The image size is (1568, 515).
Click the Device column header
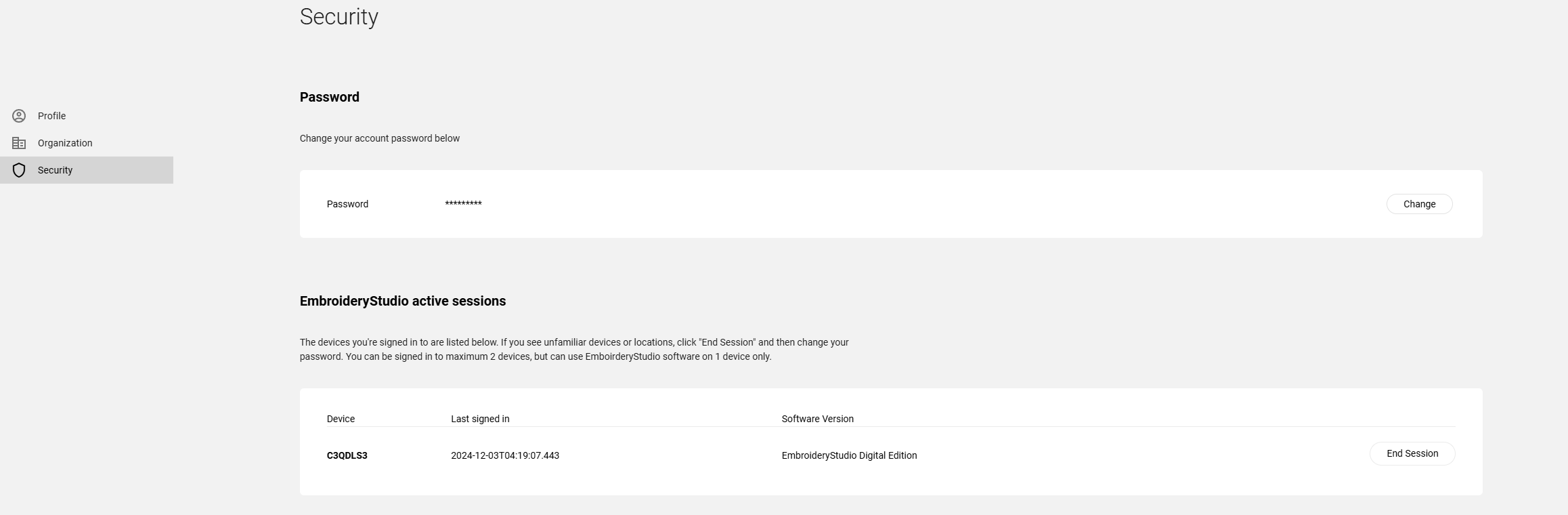[341, 419]
